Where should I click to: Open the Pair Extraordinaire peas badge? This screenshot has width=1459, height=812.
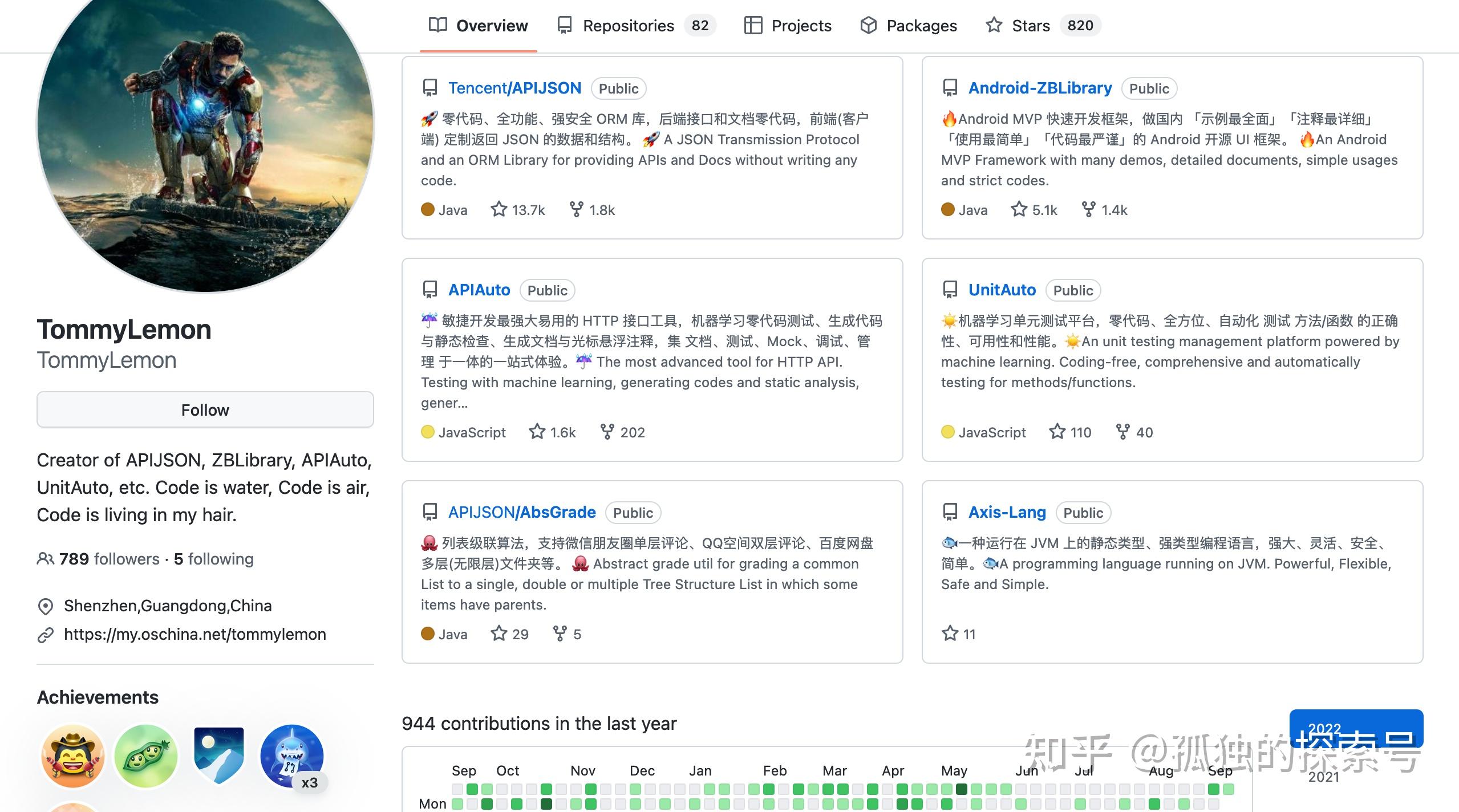tap(146, 756)
